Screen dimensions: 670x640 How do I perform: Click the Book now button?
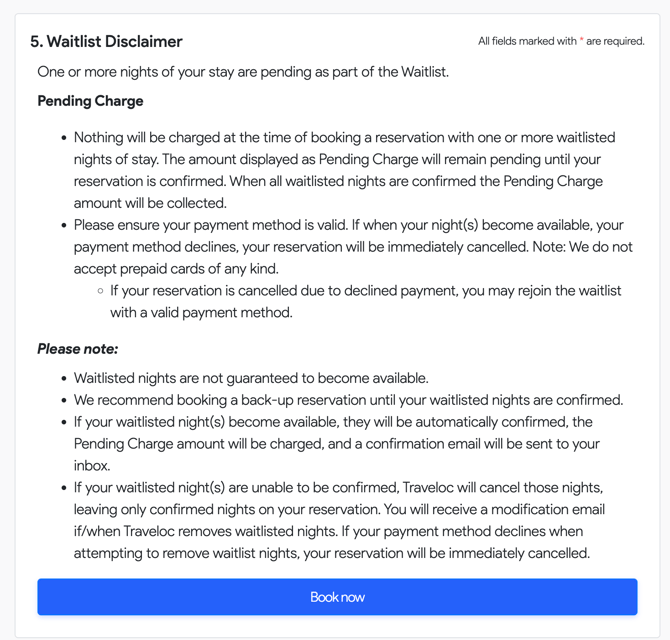pos(337,597)
